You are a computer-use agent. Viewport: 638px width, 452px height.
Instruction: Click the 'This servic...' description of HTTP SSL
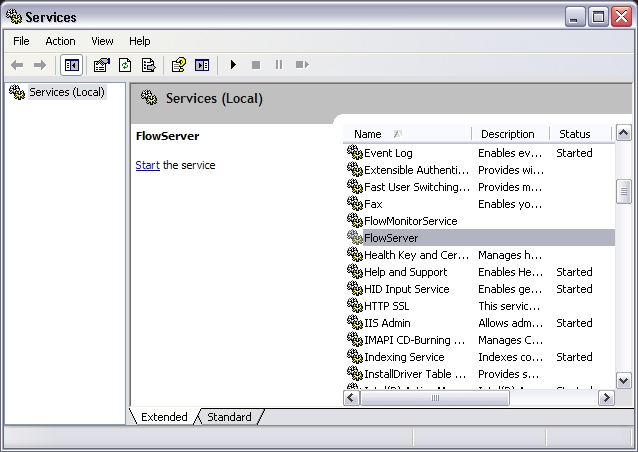tap(509, 306)
